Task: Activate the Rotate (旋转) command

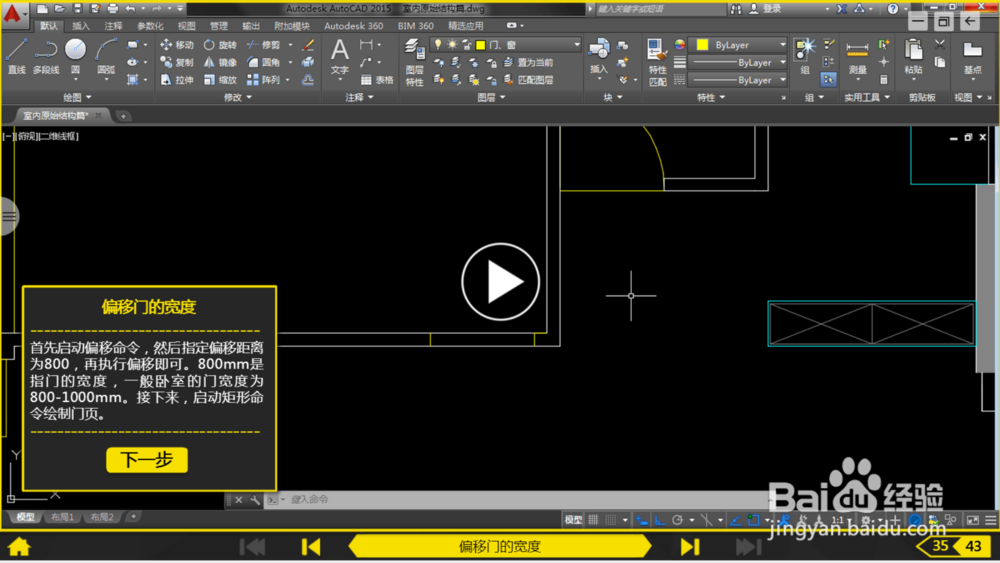Action: coord(220,45)
